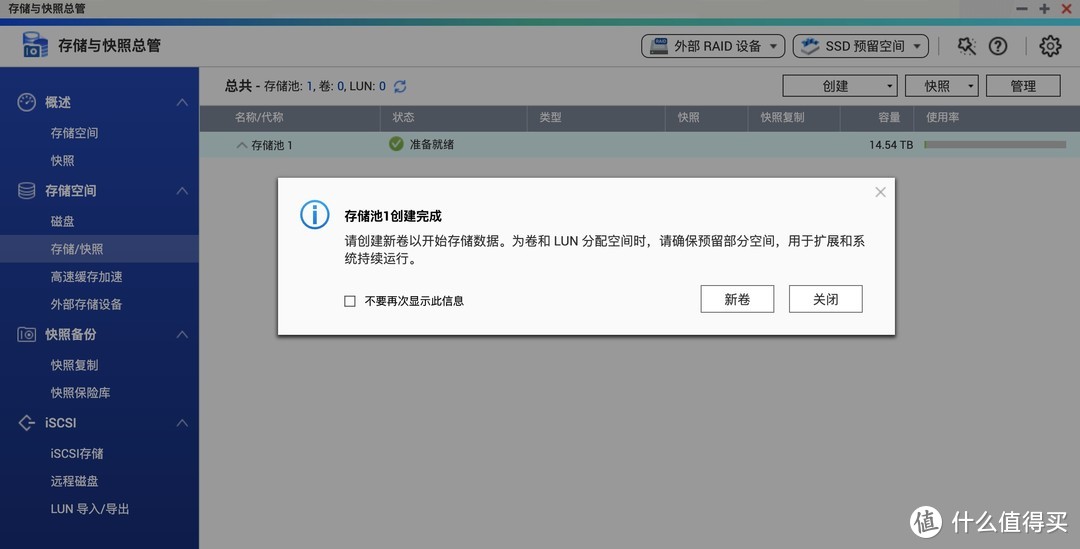Viewport: 1080px width, 549px height.
Task: Click the 状态 column header
Action: pyautogui.click(x=404, y=117)
